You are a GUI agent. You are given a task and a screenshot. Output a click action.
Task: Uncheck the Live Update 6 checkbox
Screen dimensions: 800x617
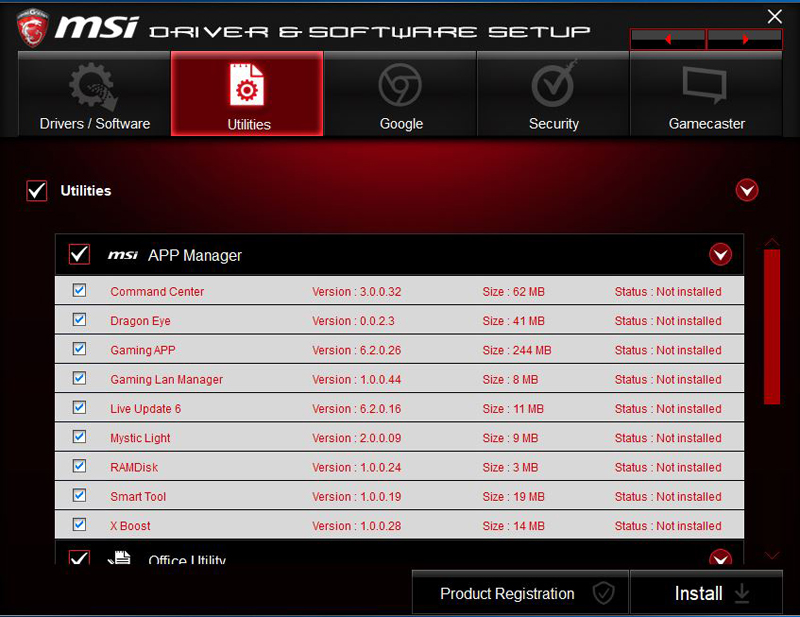click(79, 407)
